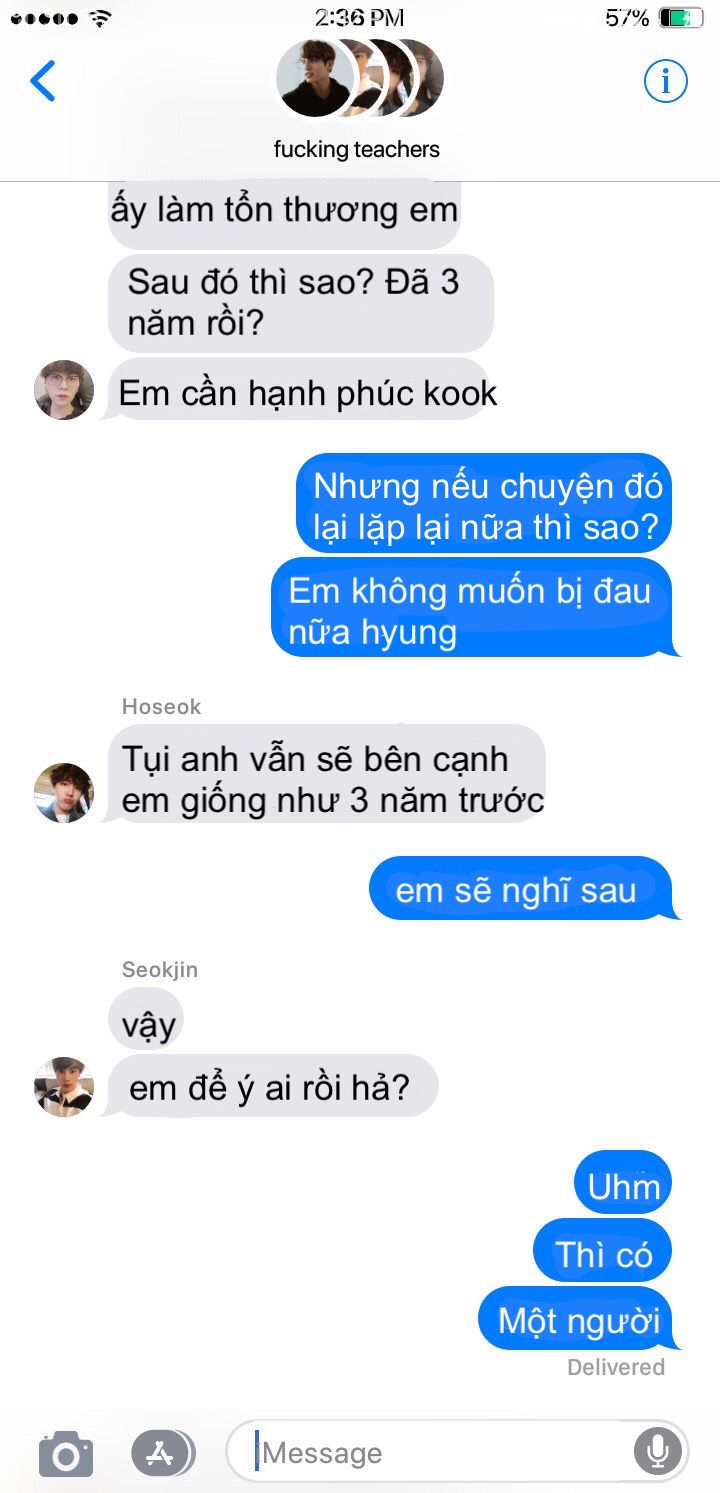The height and width of the screenshot is (1493, 720).
Task: Tap the battery indicator in status bar
Action: click(x=682, y=18)
